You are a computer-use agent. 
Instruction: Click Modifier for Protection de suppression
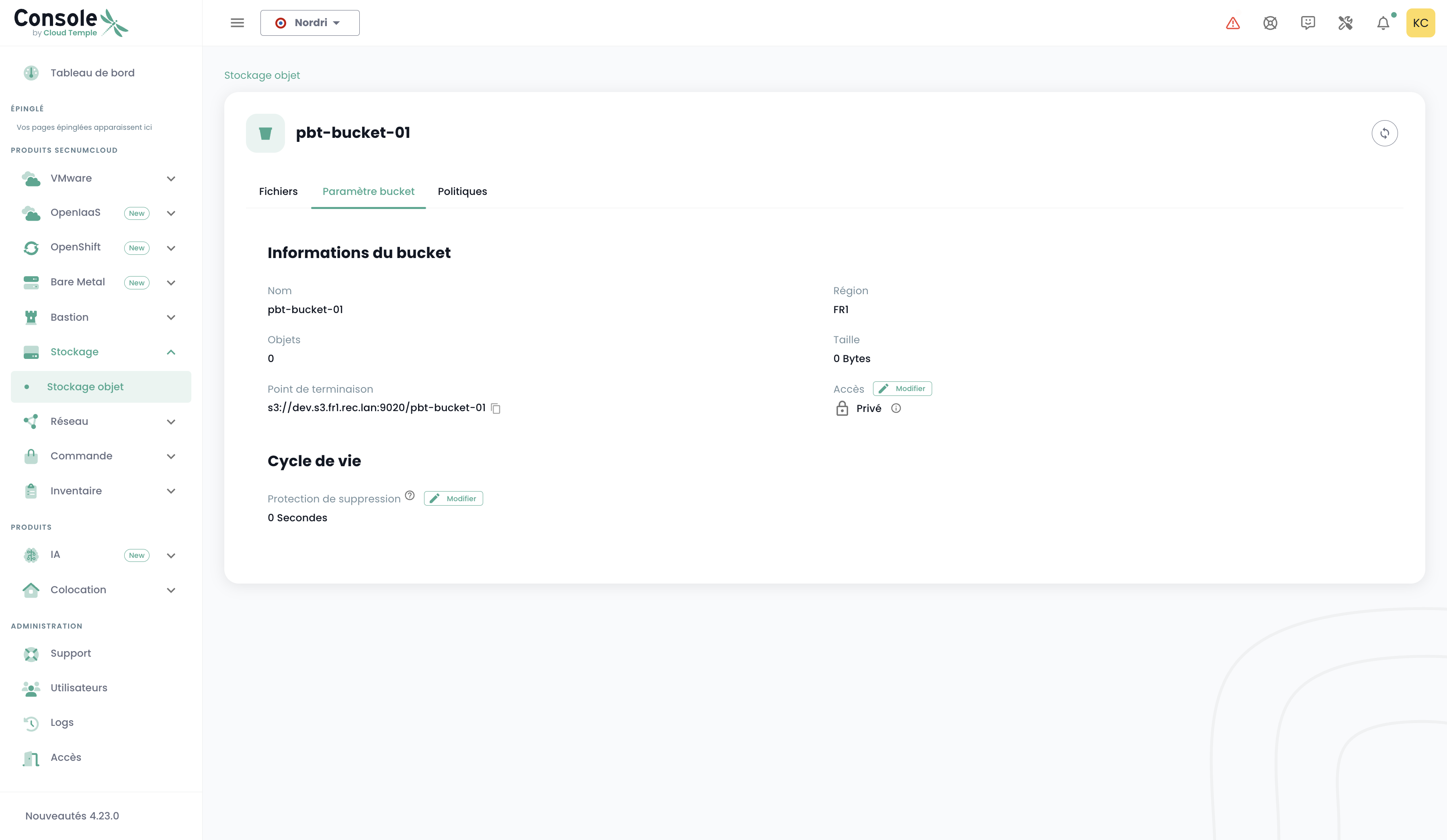[x=453, y=498]
